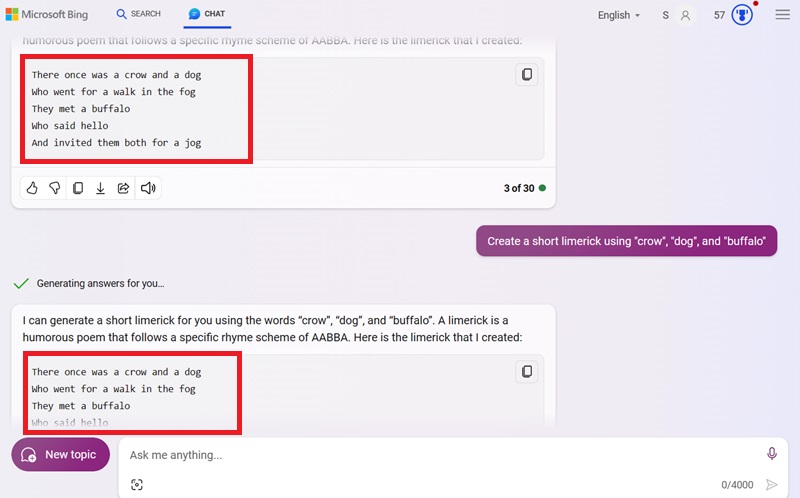
Task: Like the response with thumbs up
Action: pyautogui.click(x=32, y=188)
